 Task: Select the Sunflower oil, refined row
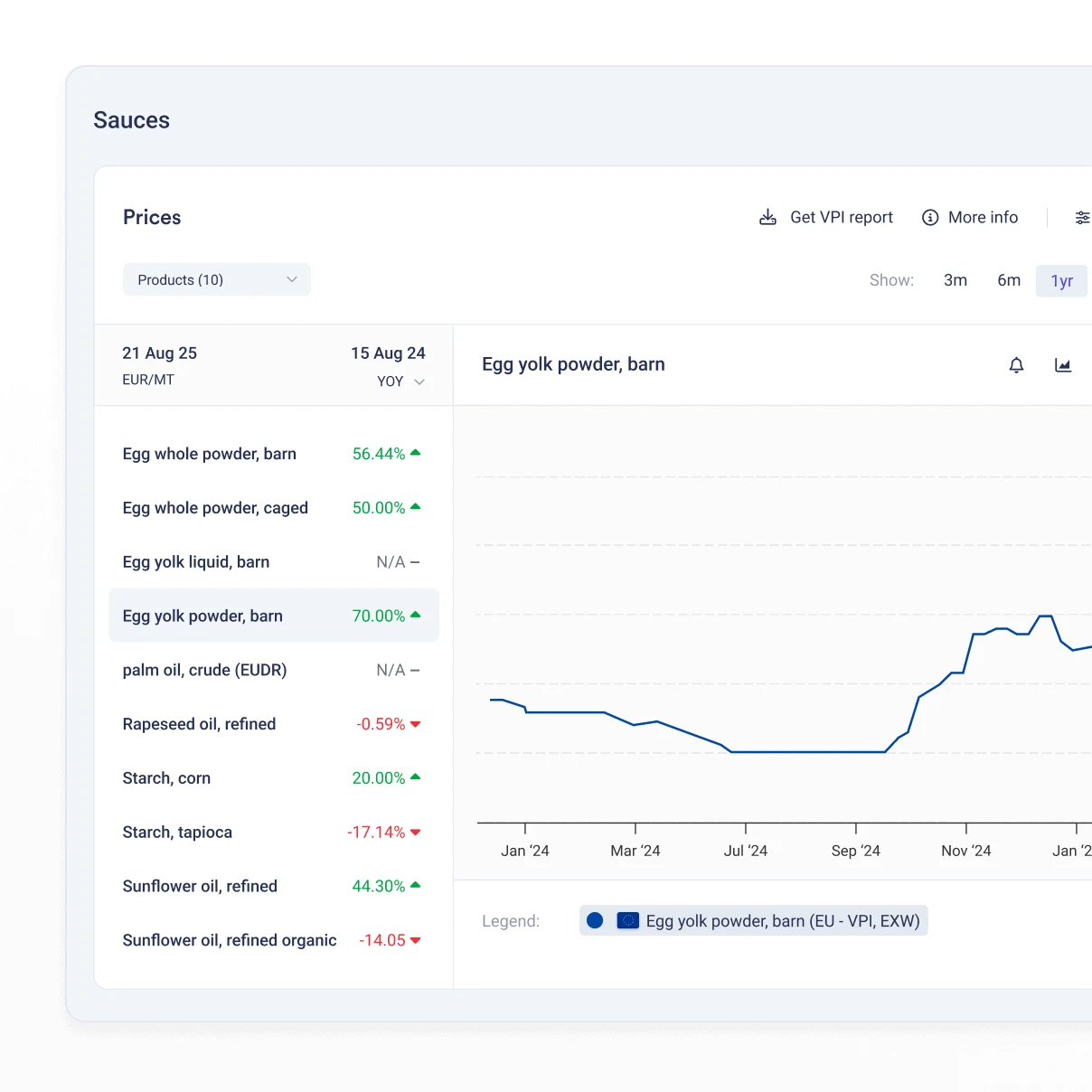pos(274,886)
